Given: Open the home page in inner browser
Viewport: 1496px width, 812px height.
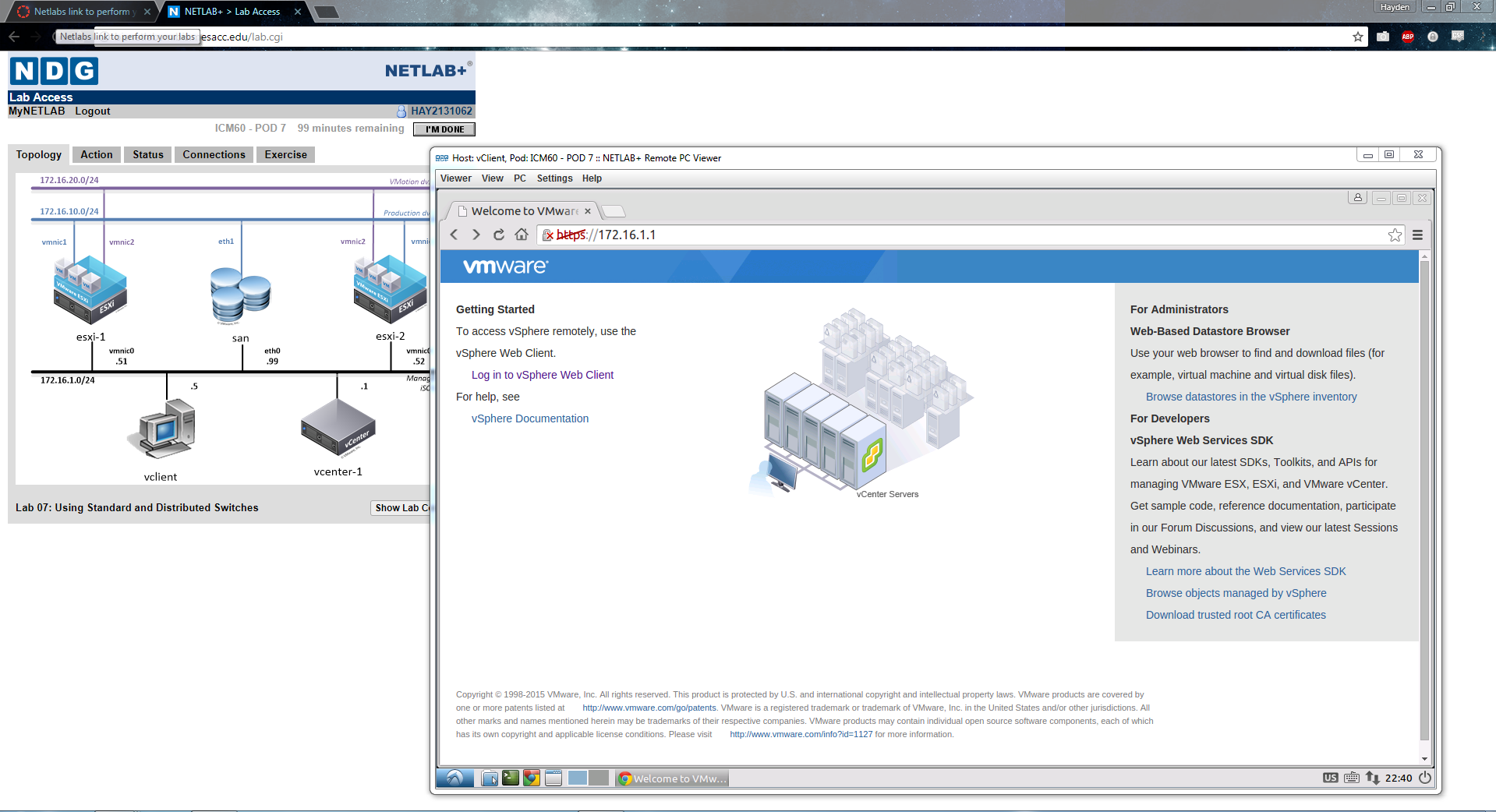Looking at the screenshot, I should 522,235.
